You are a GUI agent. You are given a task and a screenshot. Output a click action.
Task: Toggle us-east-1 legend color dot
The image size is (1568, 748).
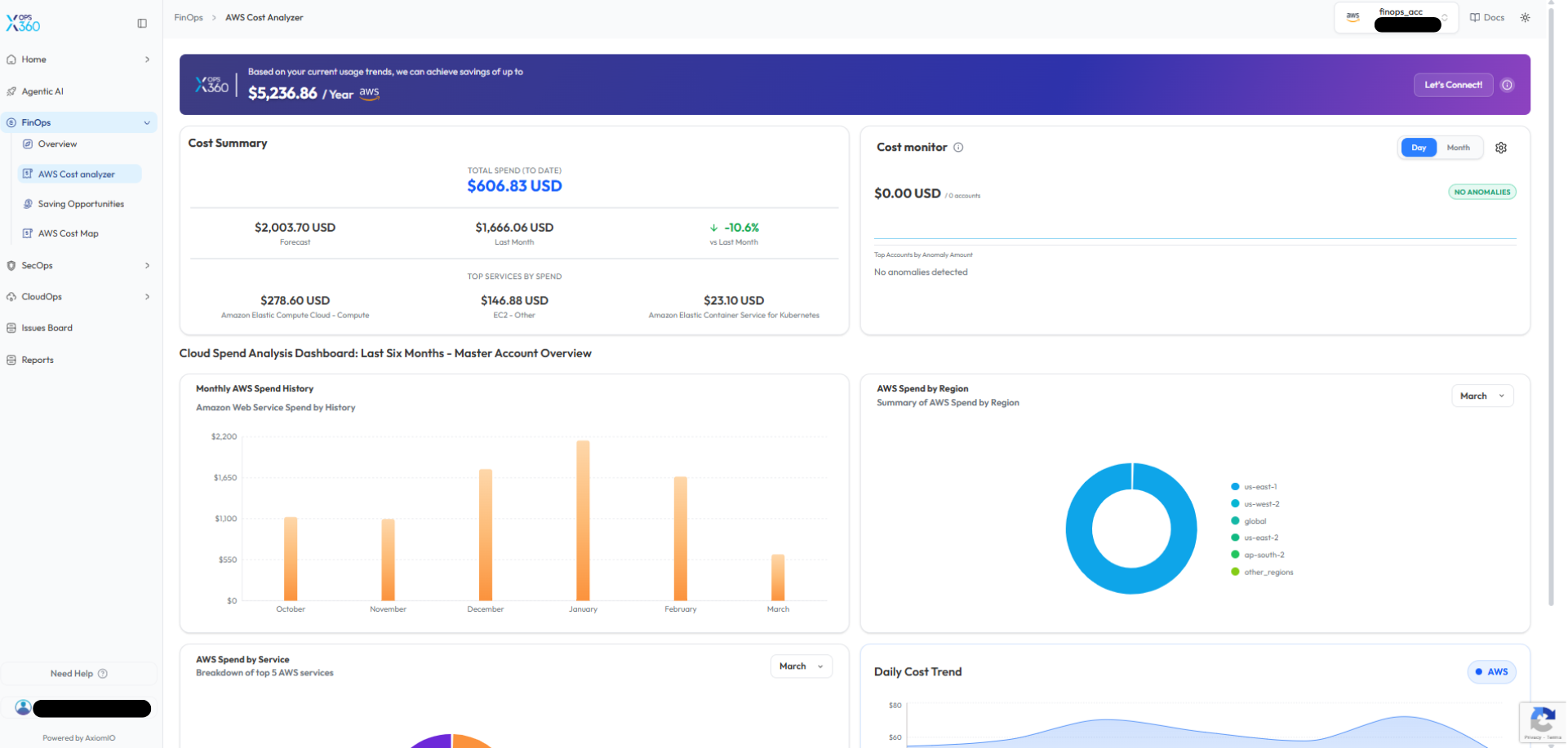point(1235,487)
